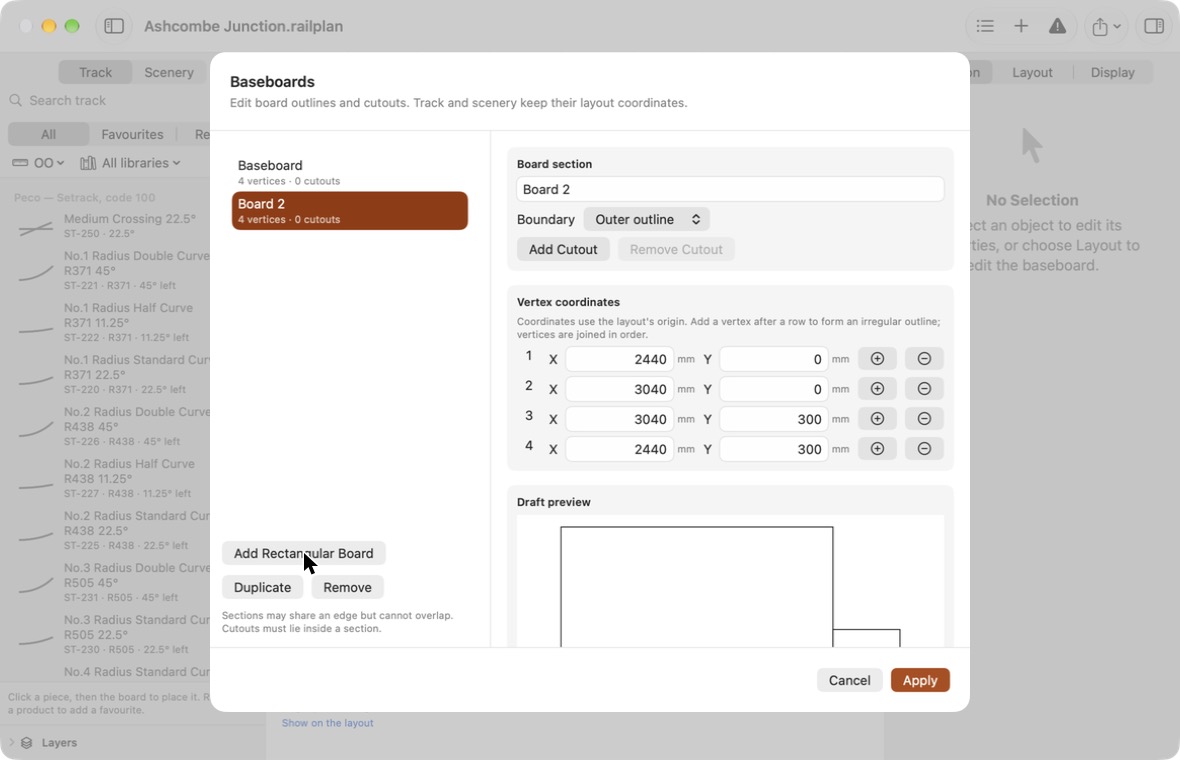
Task: Open the OO gauge dropdown
Action: click(x=38, y=163)
